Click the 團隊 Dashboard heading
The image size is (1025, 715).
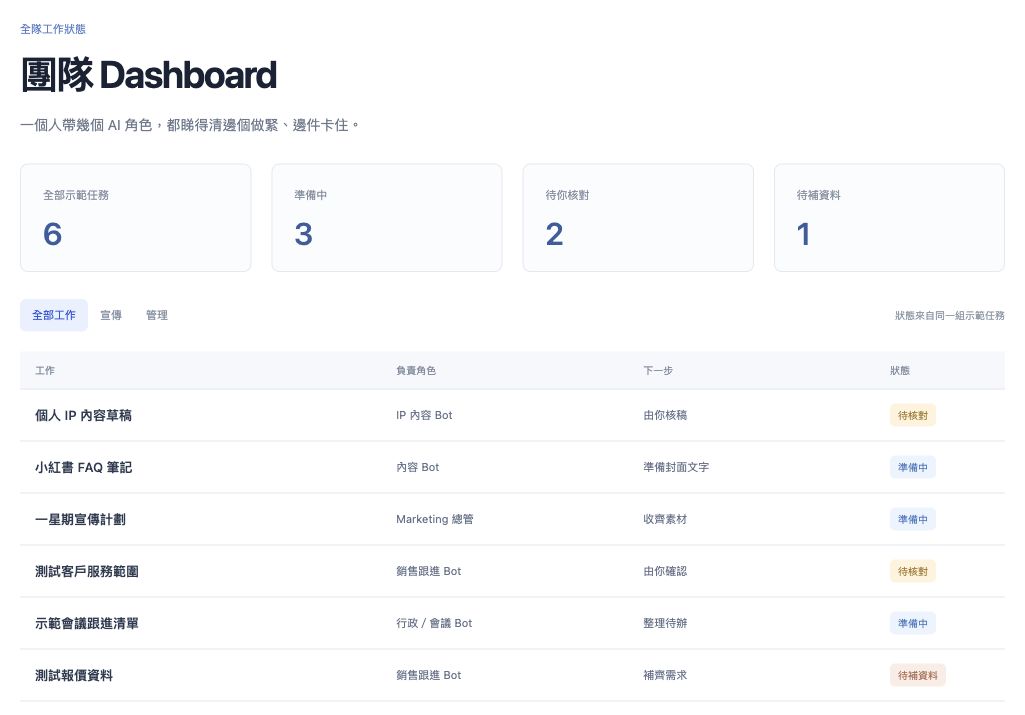click(x=148, y=75)
